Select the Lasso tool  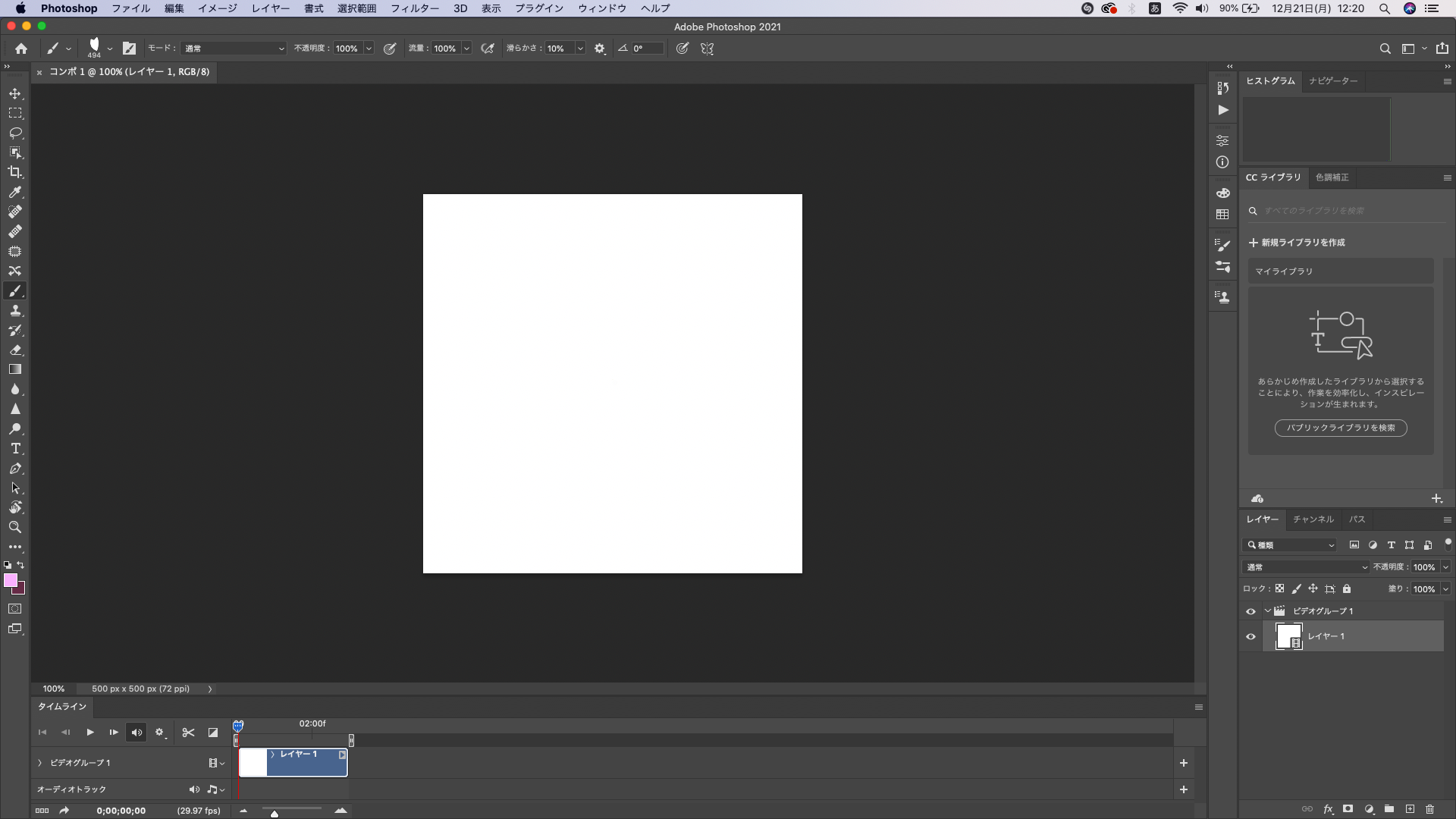point(15,133)
